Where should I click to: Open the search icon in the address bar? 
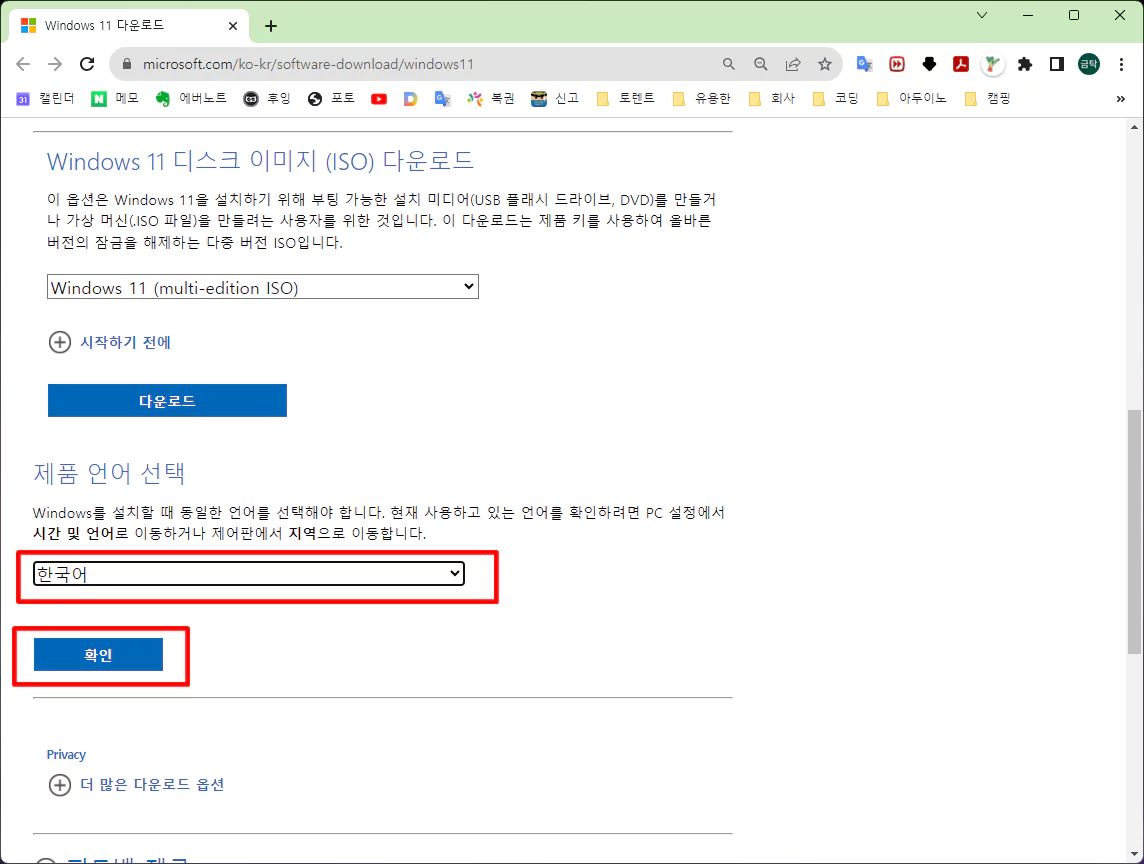pos(728,64)
